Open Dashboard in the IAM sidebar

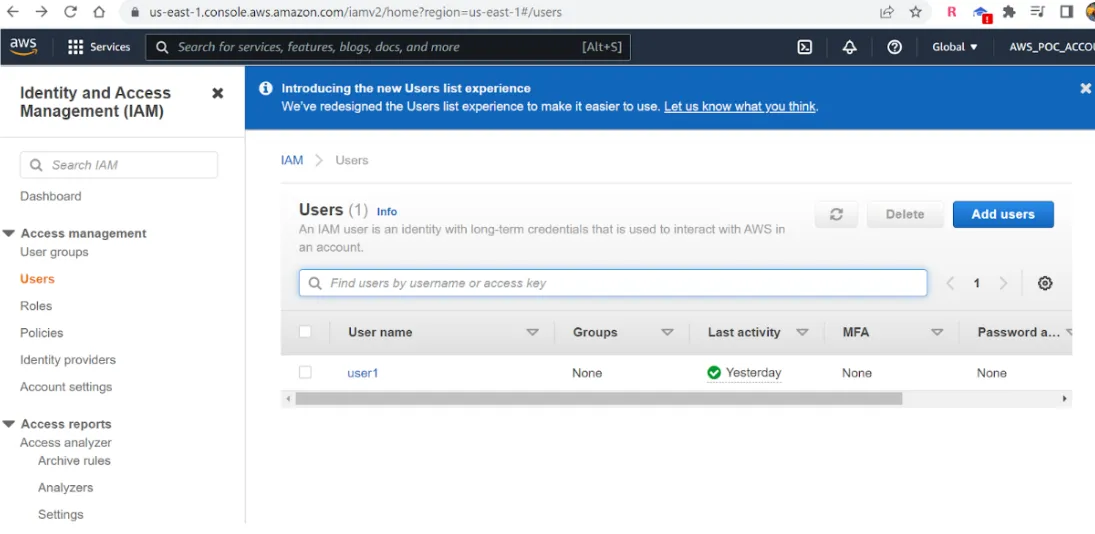(50, 196)
